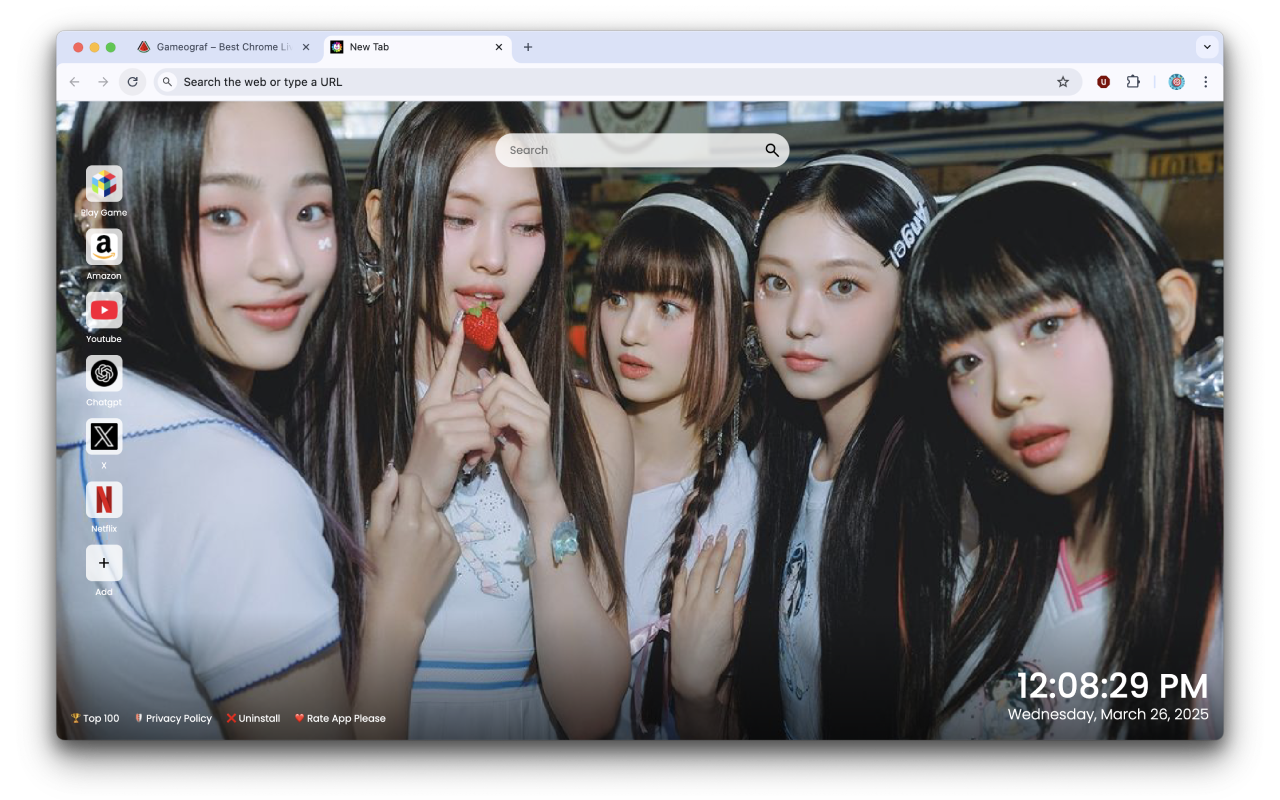Focus the page's Search input field
Screen dimensions: 1280x800
630,150
